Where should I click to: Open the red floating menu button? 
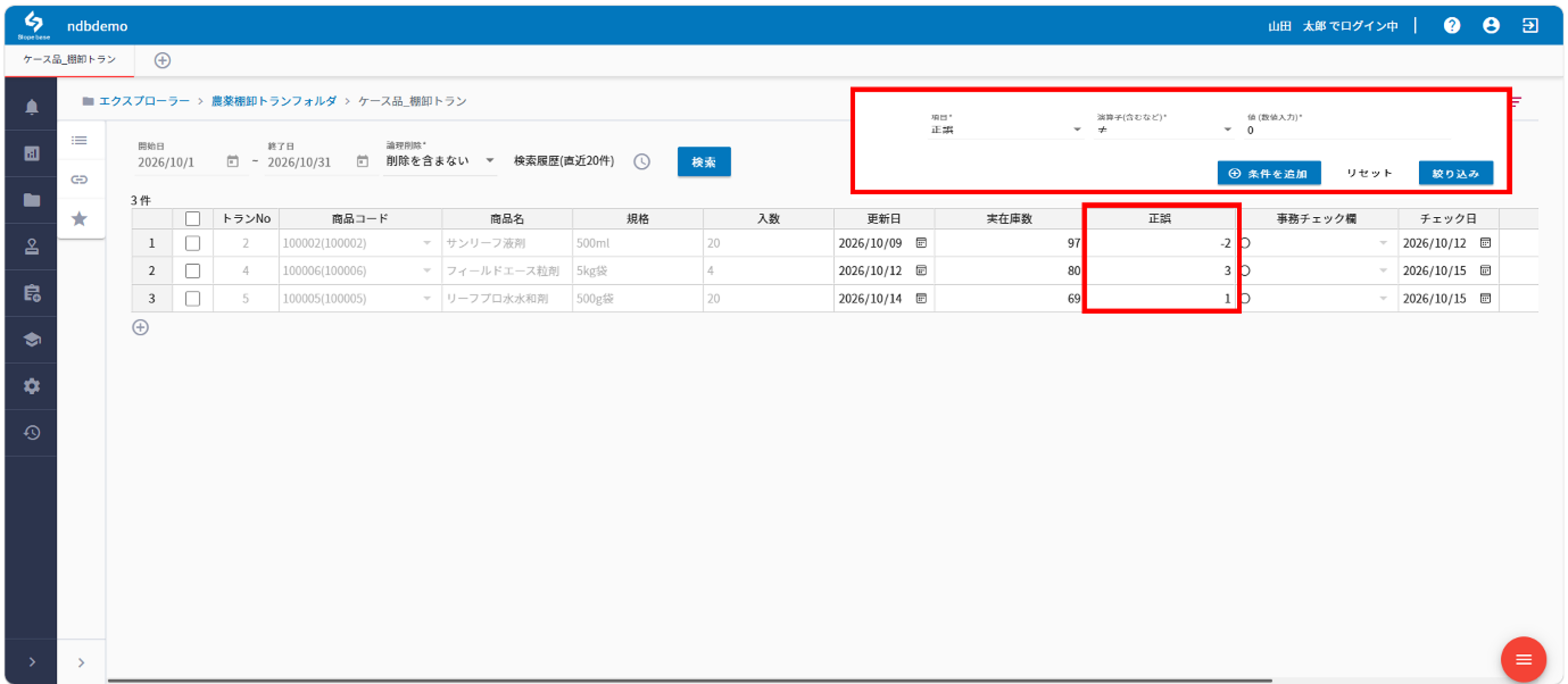point(1523,660)
